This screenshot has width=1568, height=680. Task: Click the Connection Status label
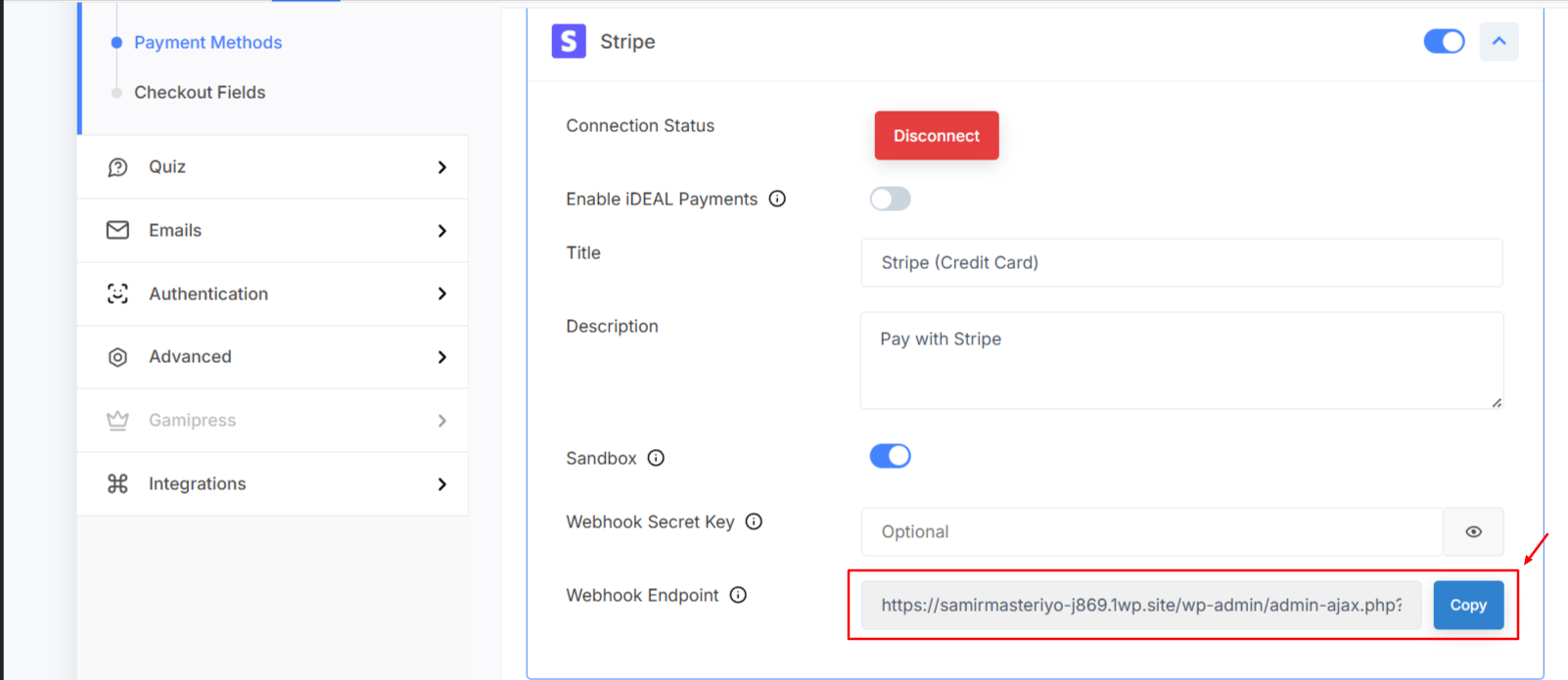click(x=640, y=125)
